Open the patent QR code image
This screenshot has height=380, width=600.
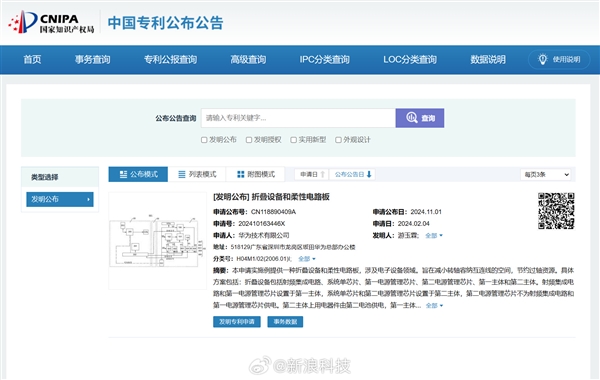(556, 211)
